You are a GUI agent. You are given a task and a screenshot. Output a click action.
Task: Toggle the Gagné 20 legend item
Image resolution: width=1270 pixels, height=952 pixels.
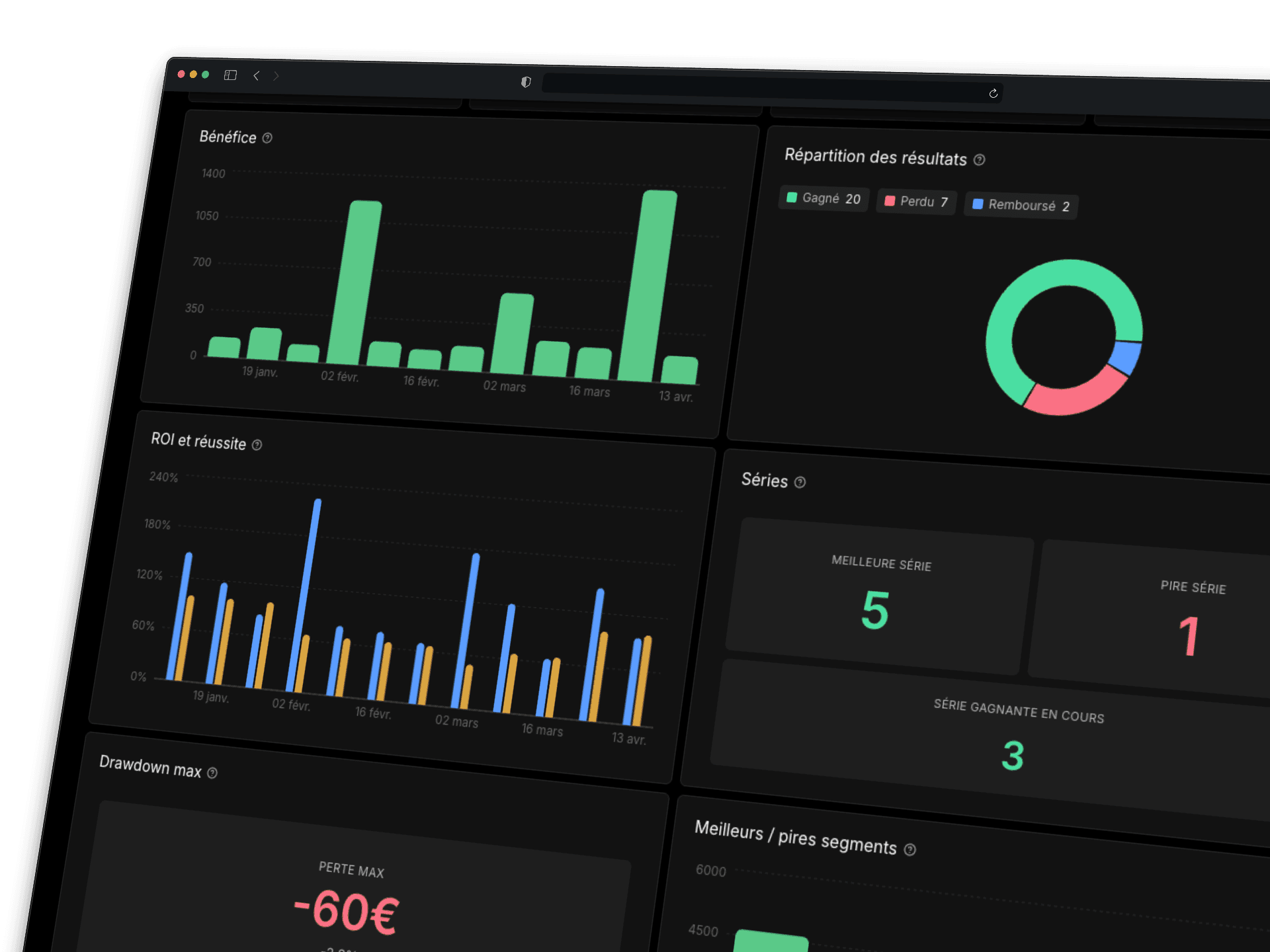click(824, 198)
